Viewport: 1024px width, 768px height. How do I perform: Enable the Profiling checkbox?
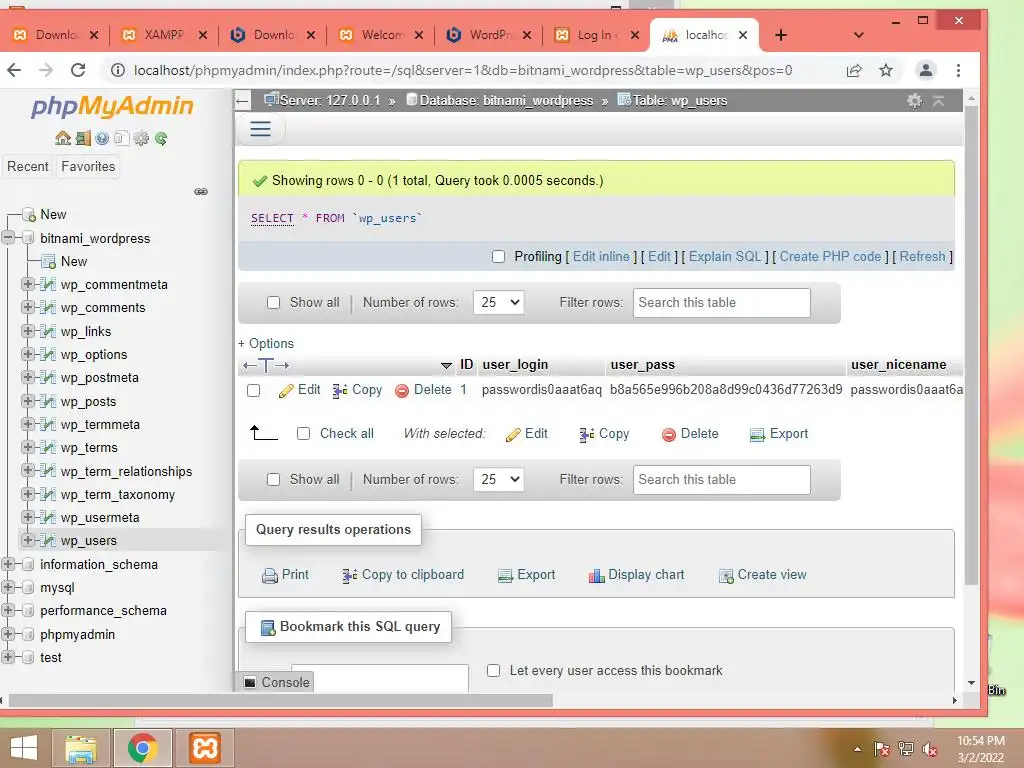click(x=498, y=257)
